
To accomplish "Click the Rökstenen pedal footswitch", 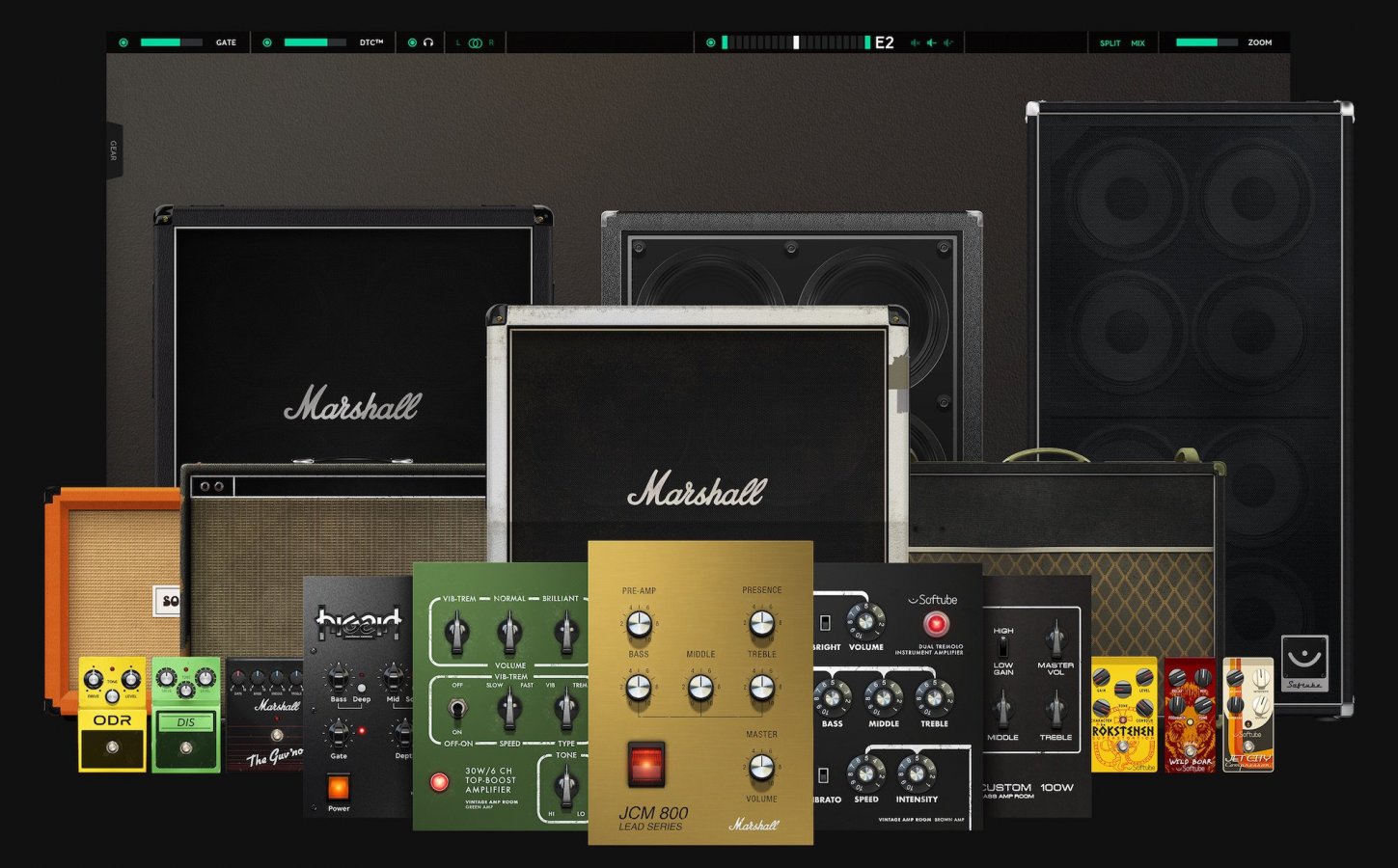I will click(1122, 747).
